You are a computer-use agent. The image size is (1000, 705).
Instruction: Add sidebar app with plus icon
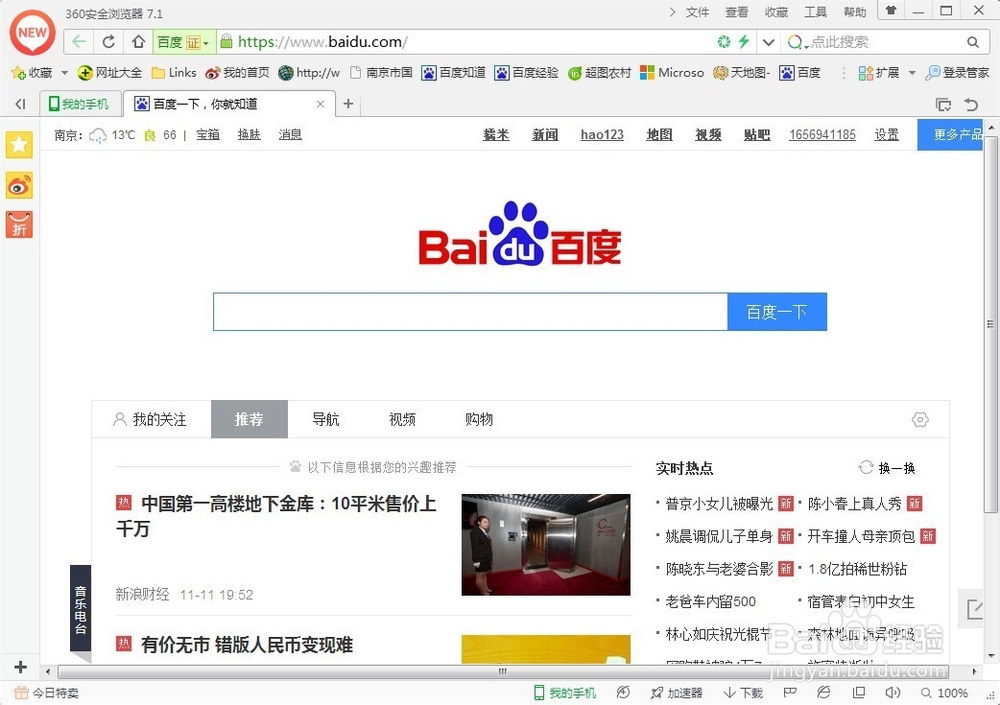(x=20, y=667)
